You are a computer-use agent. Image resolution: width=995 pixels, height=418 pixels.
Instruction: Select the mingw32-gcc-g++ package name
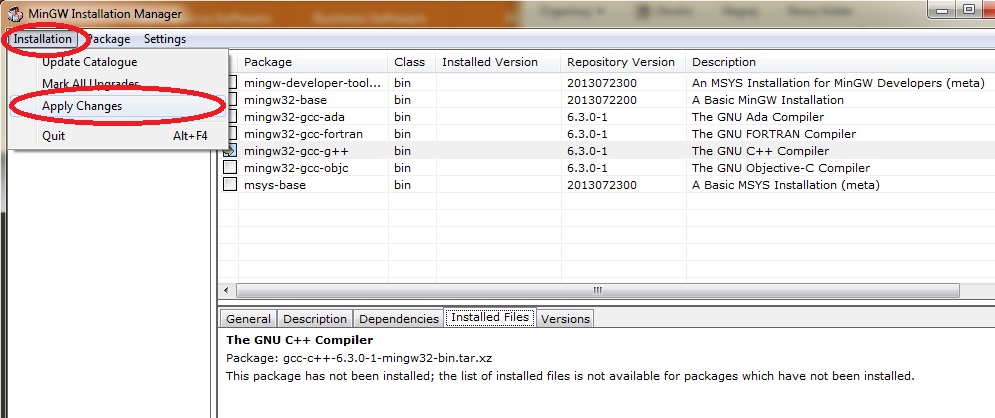pos(296,151)
